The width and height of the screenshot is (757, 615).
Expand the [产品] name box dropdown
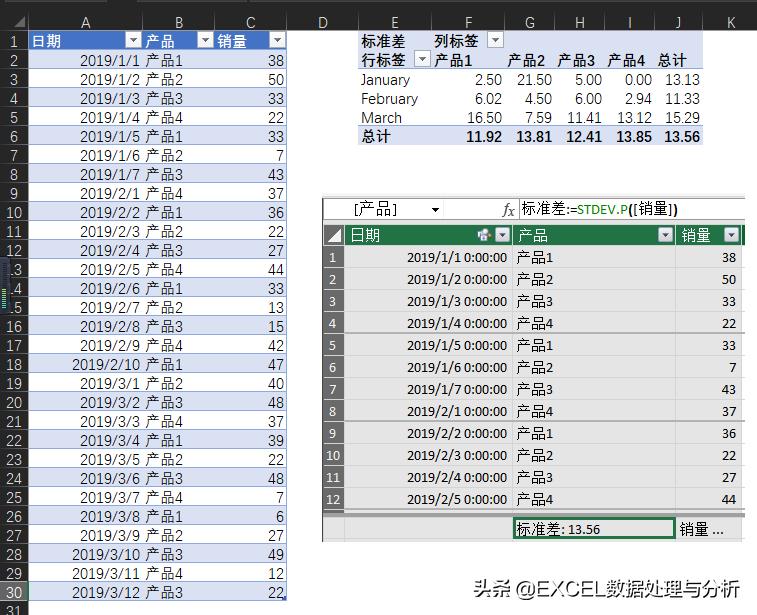(435, 210)
